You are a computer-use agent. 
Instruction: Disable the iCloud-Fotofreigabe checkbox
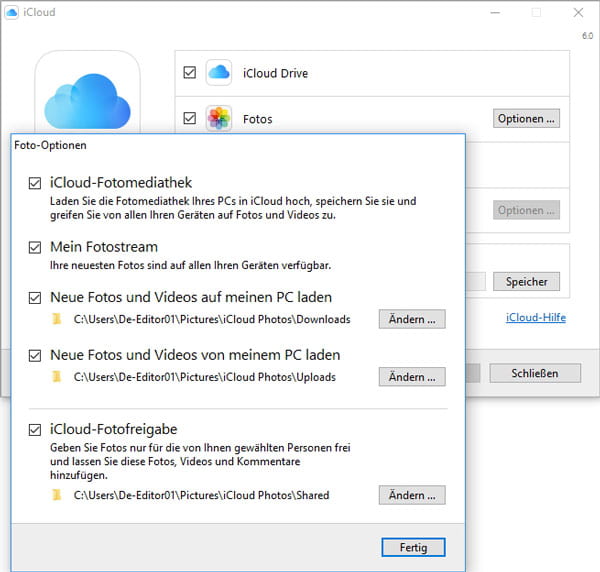(x=35, y=430)
